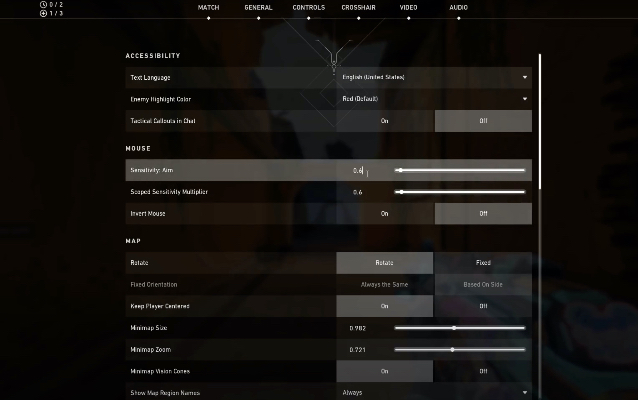Enable Minimap Vision Cones
This screenshot has height=400, width=638.
coord(385,371)
